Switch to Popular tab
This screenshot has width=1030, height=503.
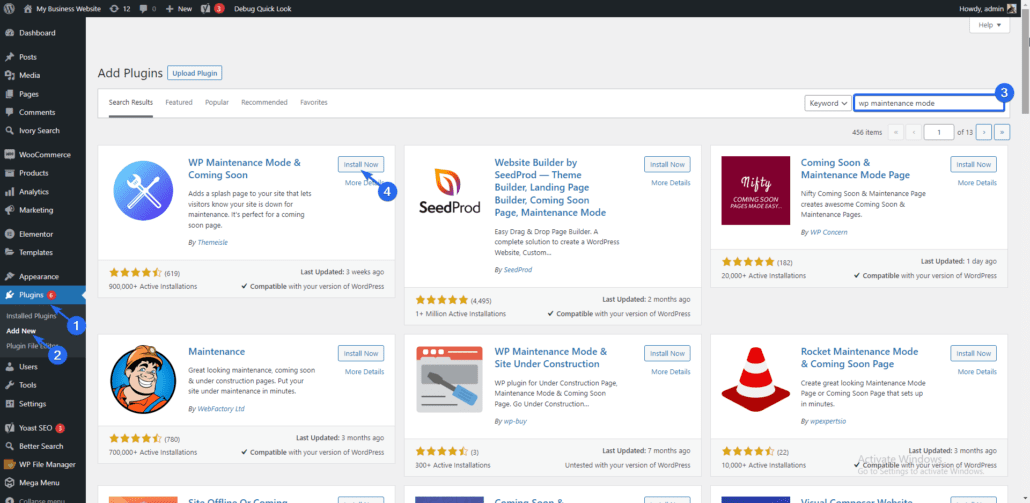click(x=217, y=102)
